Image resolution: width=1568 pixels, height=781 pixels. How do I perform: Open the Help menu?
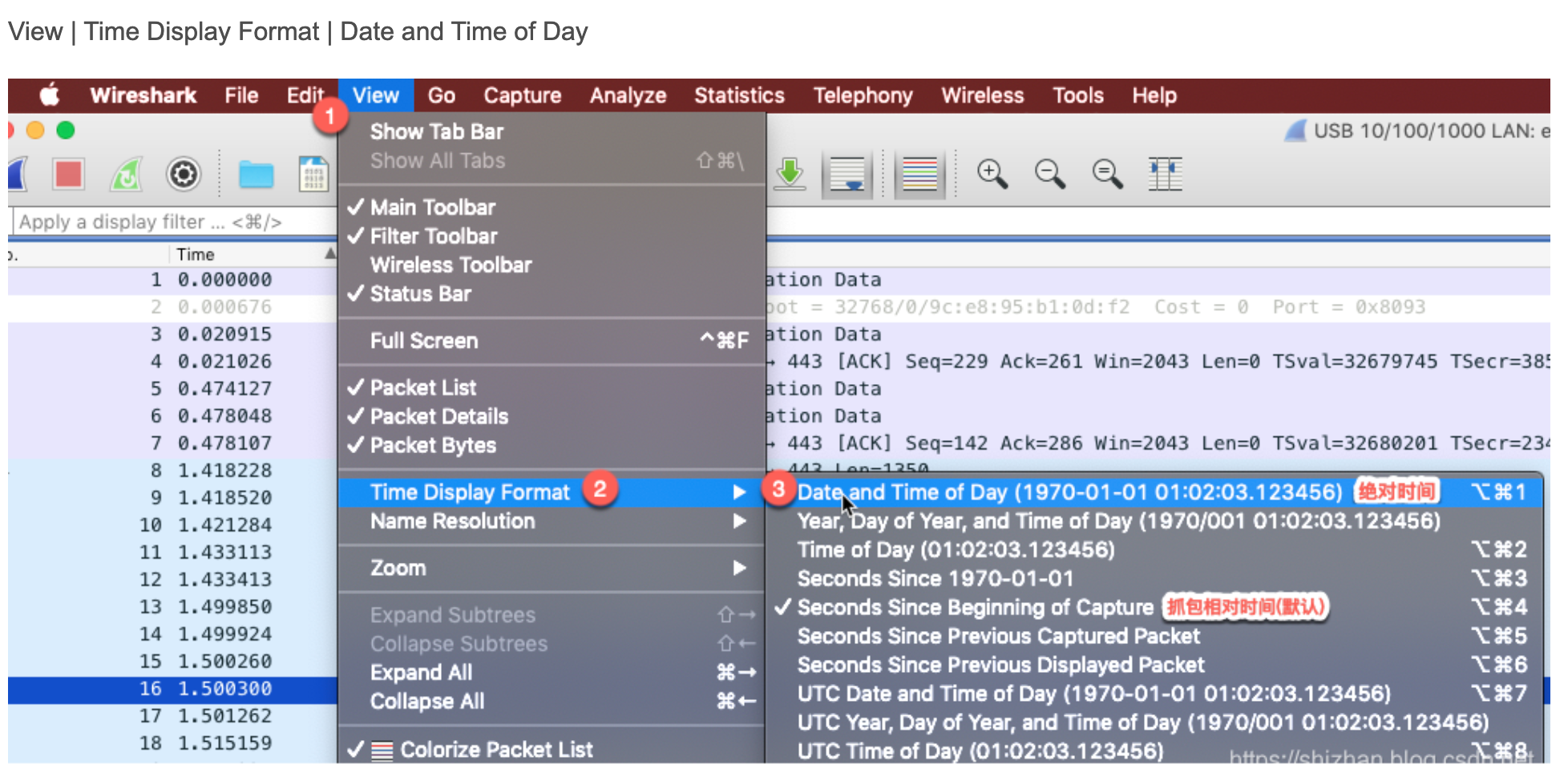tap(1154, 95)
